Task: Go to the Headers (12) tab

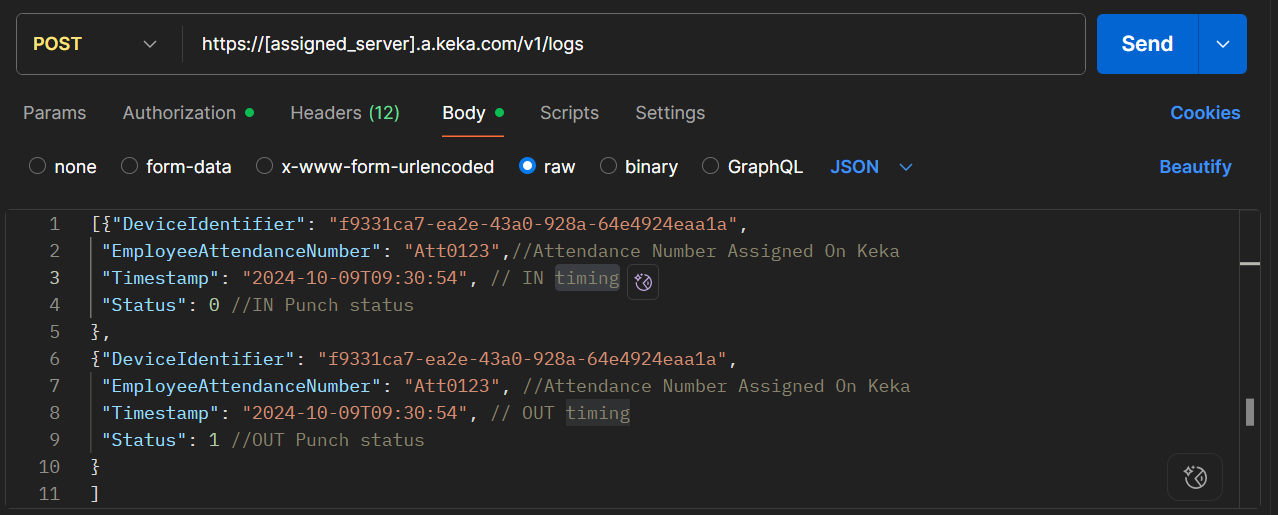Action: click(345, 113)
